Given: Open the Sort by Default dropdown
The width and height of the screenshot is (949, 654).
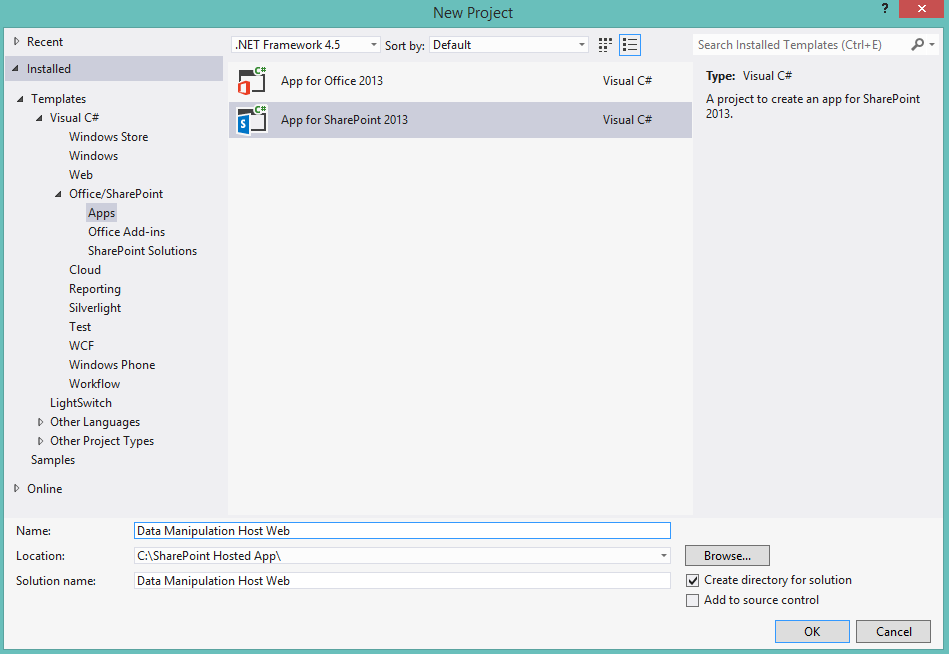Looking at the screenshot, I should tap(508, 45).
